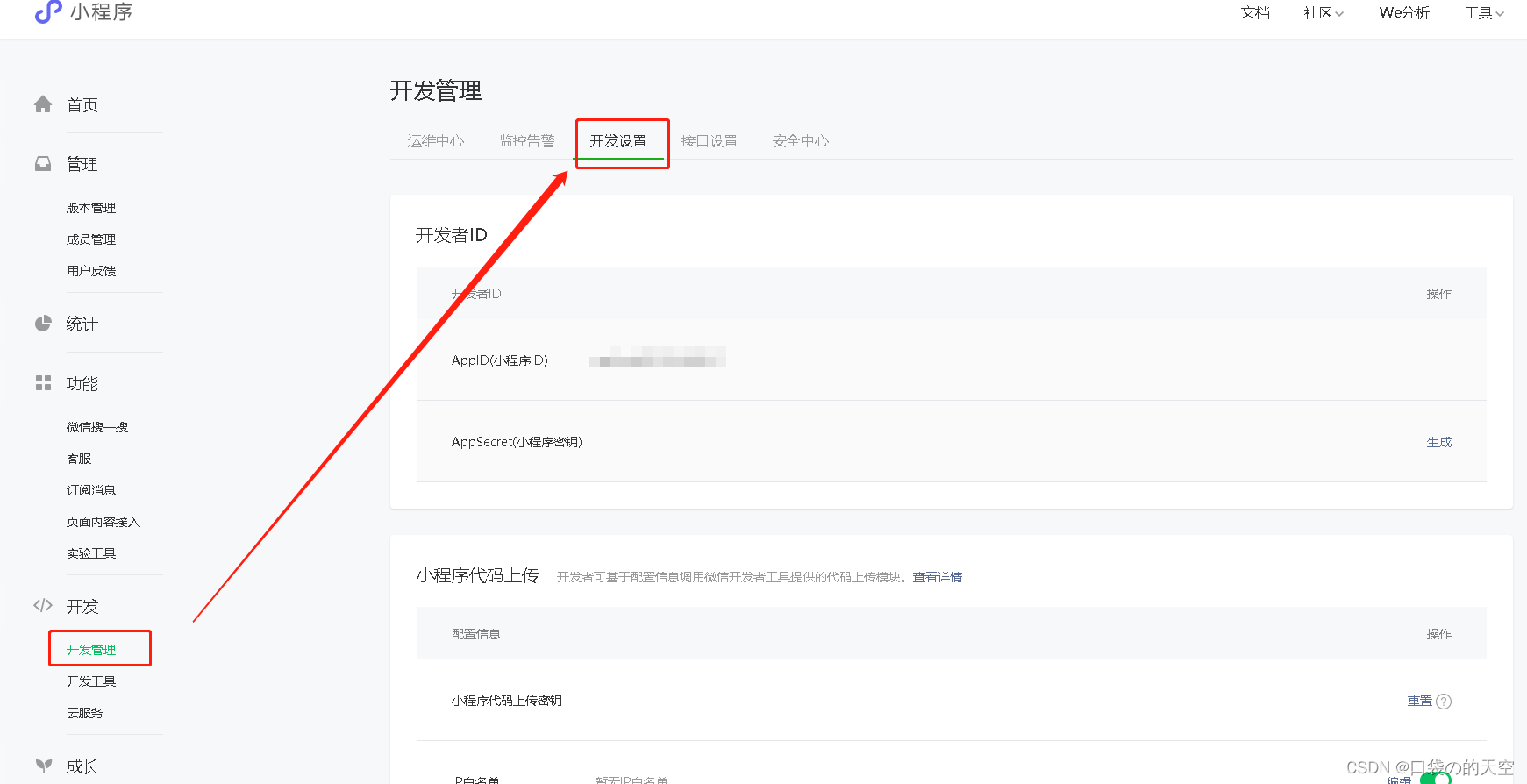Screen dimensions: 1527x784
Task: Click the help question mark next to 重置
Action: [x=1444, y=702]
